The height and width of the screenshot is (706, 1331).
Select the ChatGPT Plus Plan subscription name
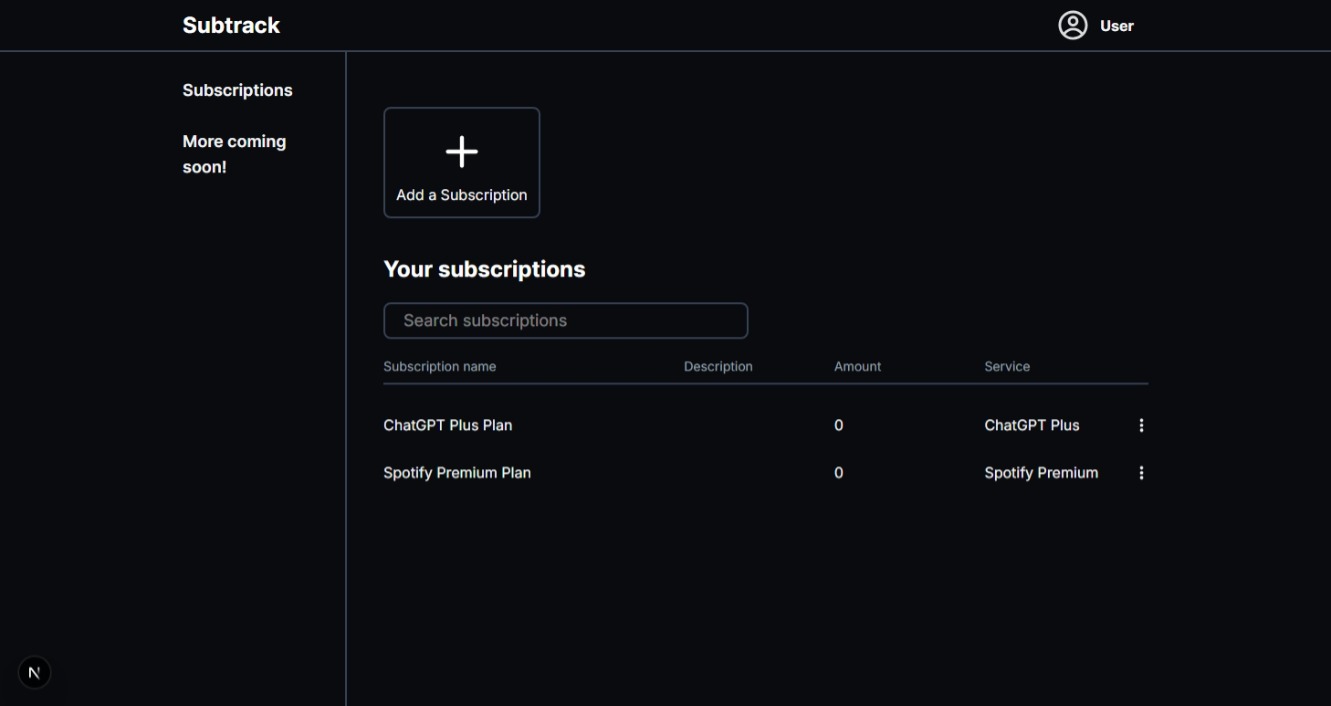tap(447, 426)
